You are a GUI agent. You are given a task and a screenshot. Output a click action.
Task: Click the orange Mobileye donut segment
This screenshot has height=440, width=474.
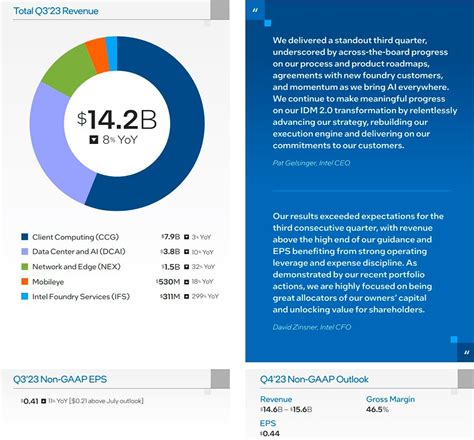click(98, 55)
